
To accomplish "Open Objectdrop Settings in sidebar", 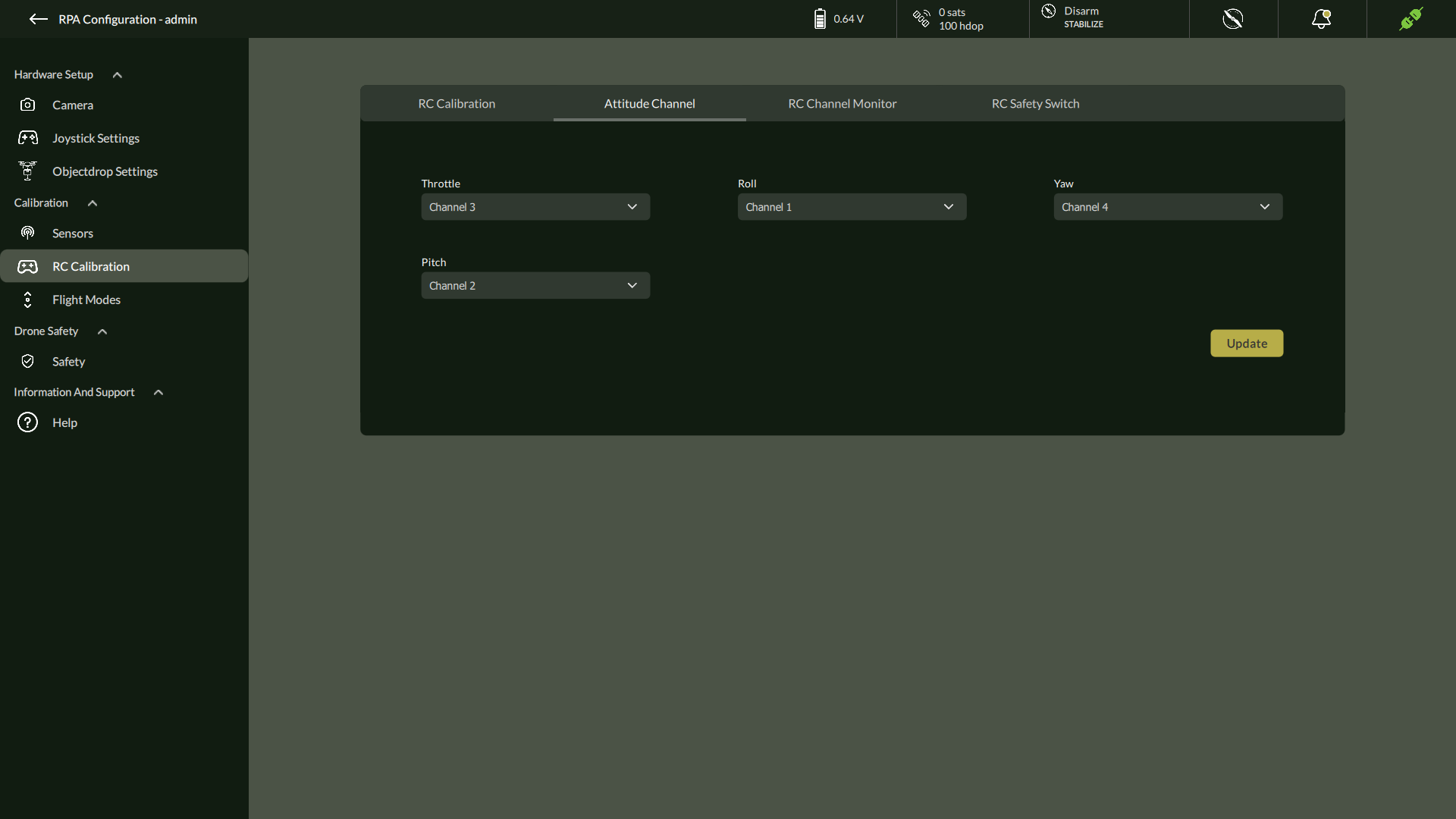I will (105, 171).
